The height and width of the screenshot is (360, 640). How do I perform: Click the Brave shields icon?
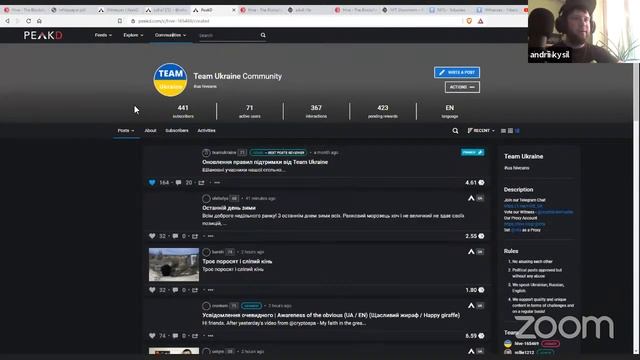click(469, 21)
